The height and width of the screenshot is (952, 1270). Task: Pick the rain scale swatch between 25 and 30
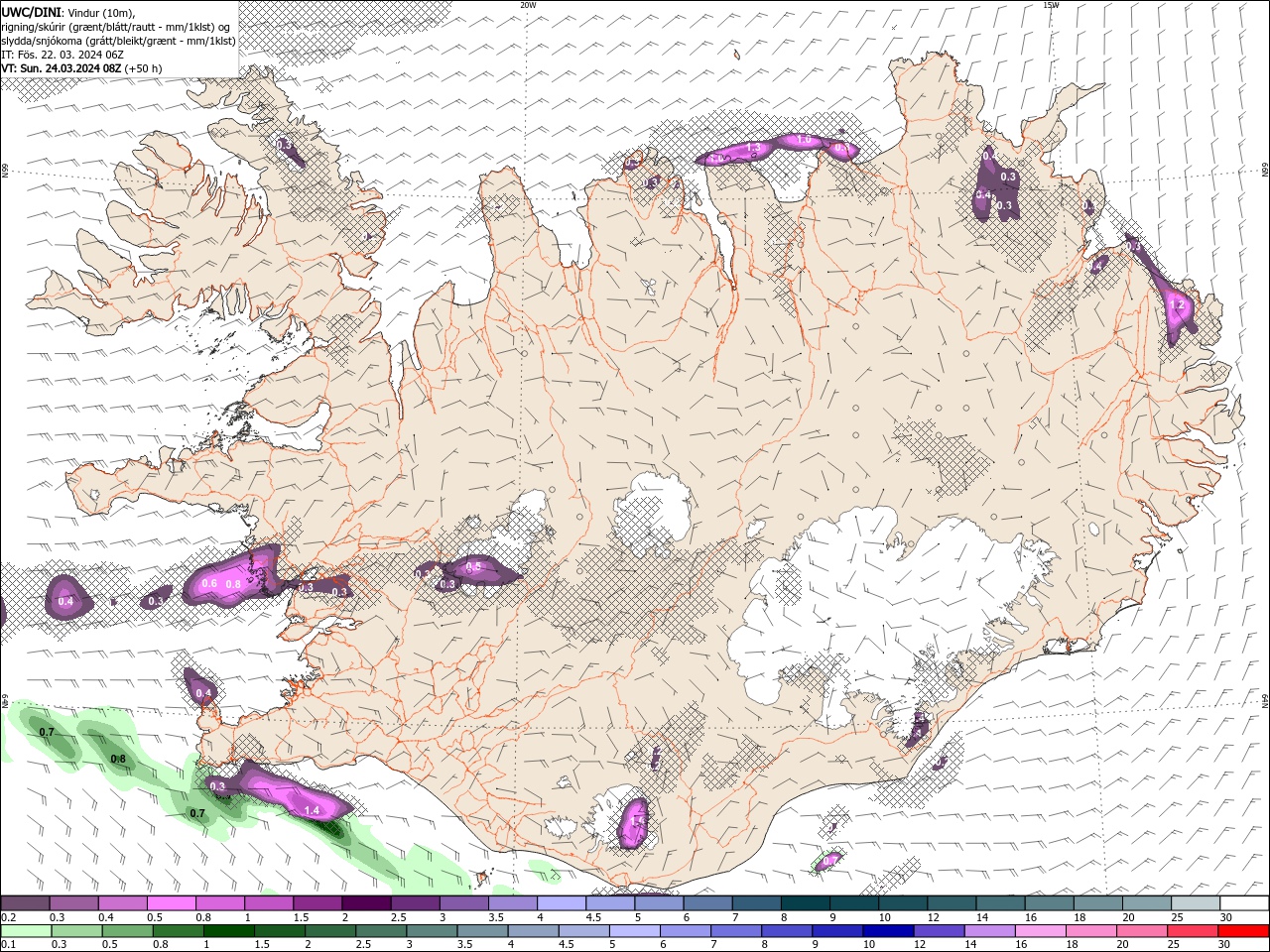[x=1191, y=931]
